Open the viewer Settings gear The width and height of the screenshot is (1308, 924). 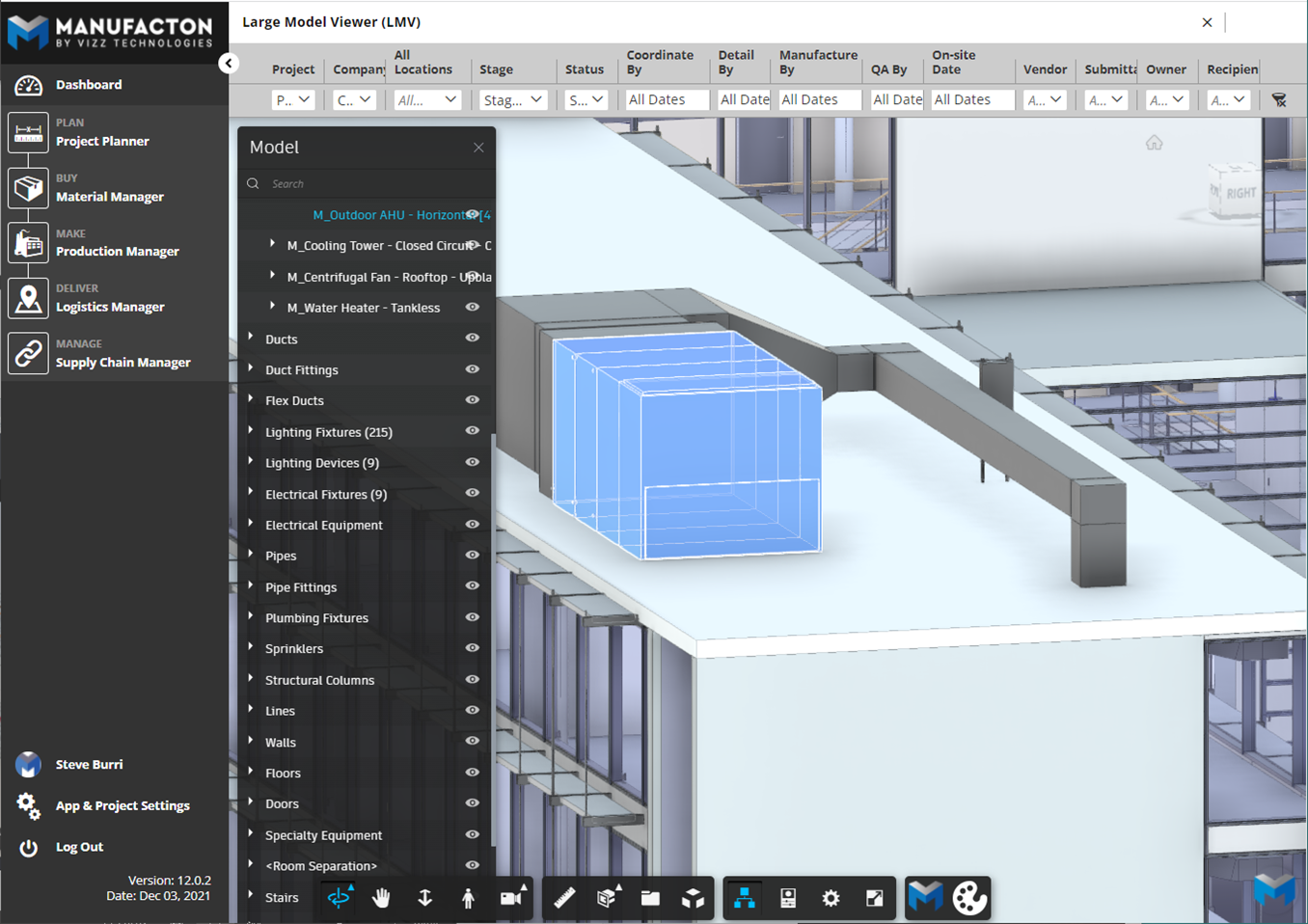pos(831,898)
